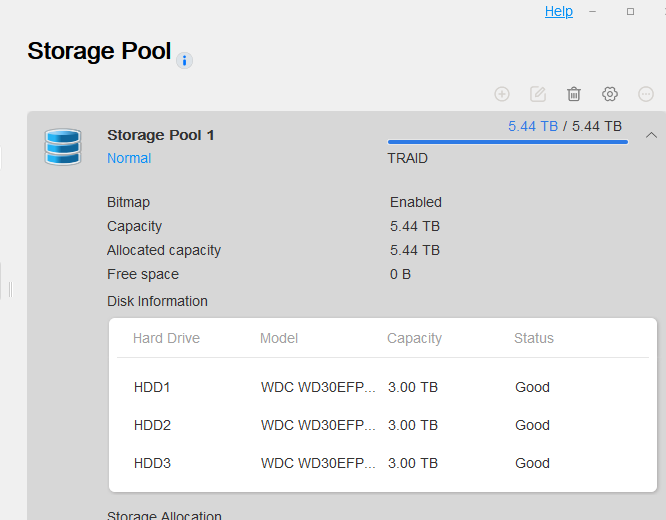Click the edit storage pool pencil icon
The width and height of the screenshot is (666, 520).
click(538, 94)
